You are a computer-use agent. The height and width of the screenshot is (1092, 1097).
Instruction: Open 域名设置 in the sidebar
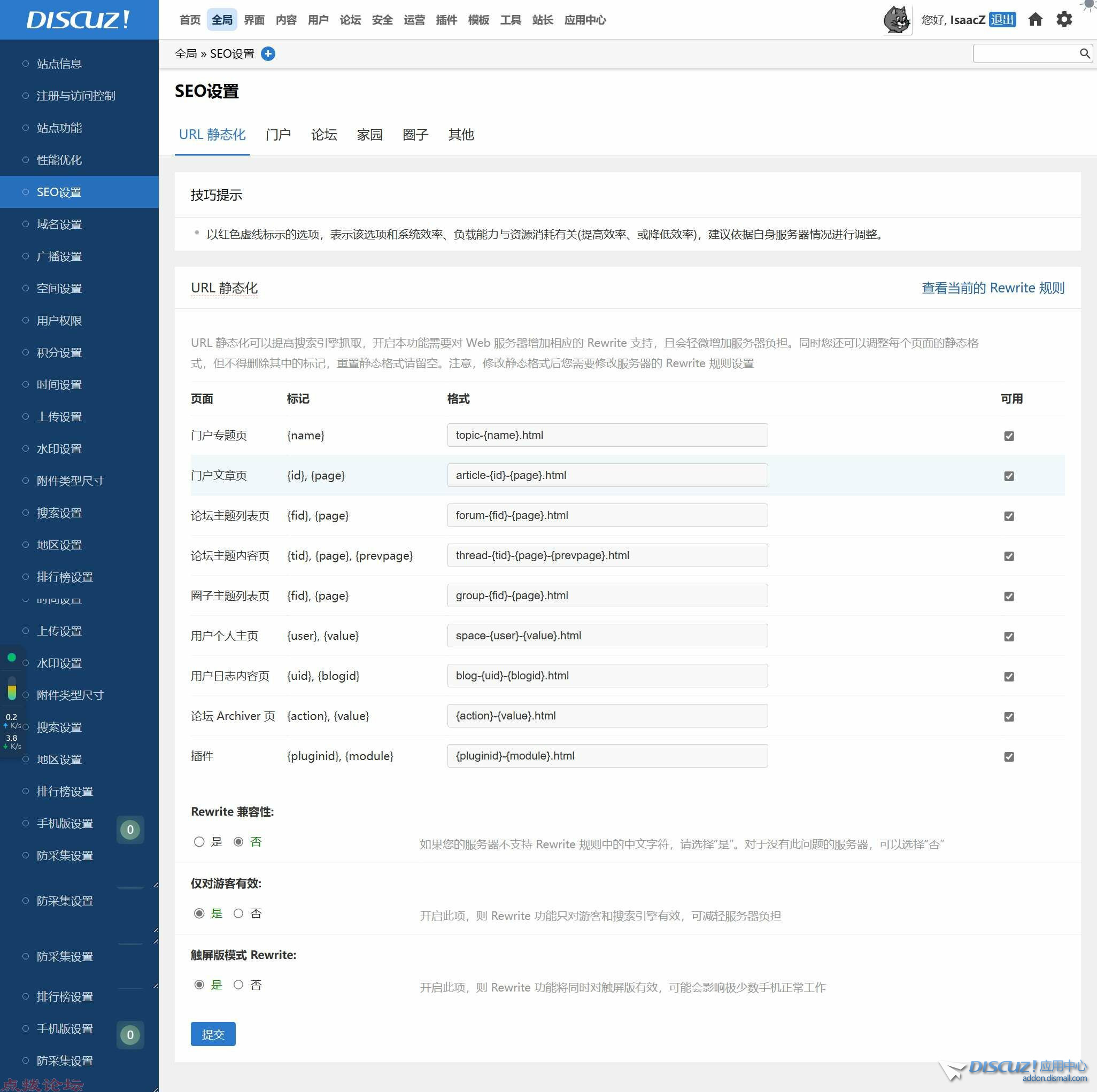pos(59,224)
